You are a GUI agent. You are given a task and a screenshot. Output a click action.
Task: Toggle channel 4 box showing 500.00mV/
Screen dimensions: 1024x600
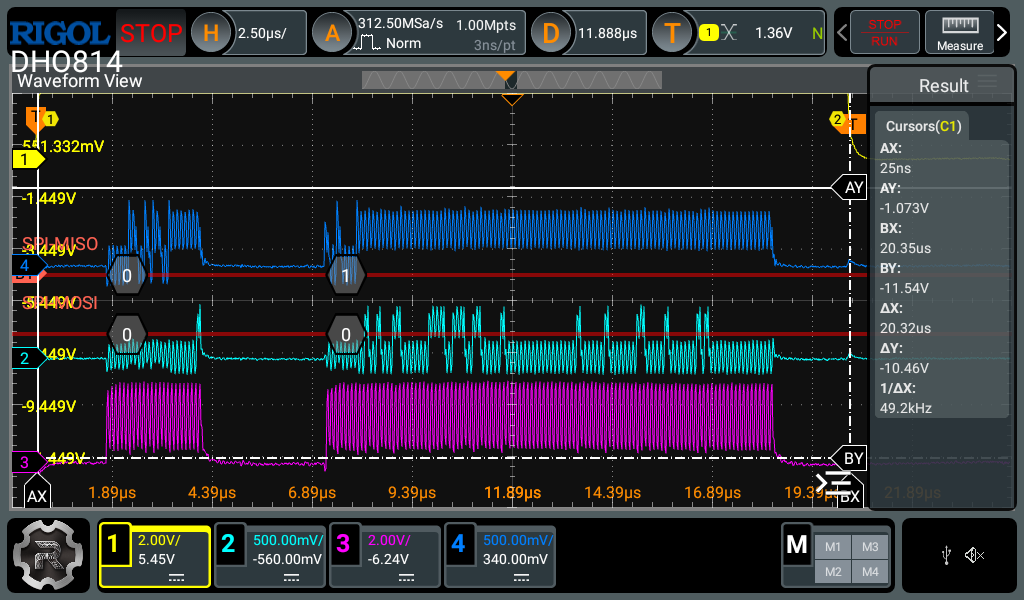(x=500, y=556)
